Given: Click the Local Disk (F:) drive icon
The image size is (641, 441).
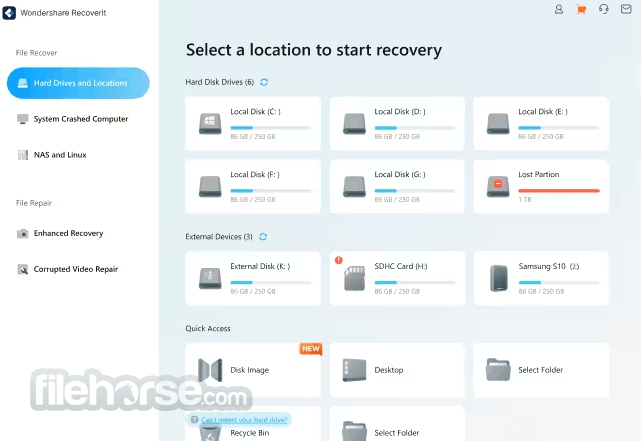Looking at the screenshot, I should click(210, 186).
